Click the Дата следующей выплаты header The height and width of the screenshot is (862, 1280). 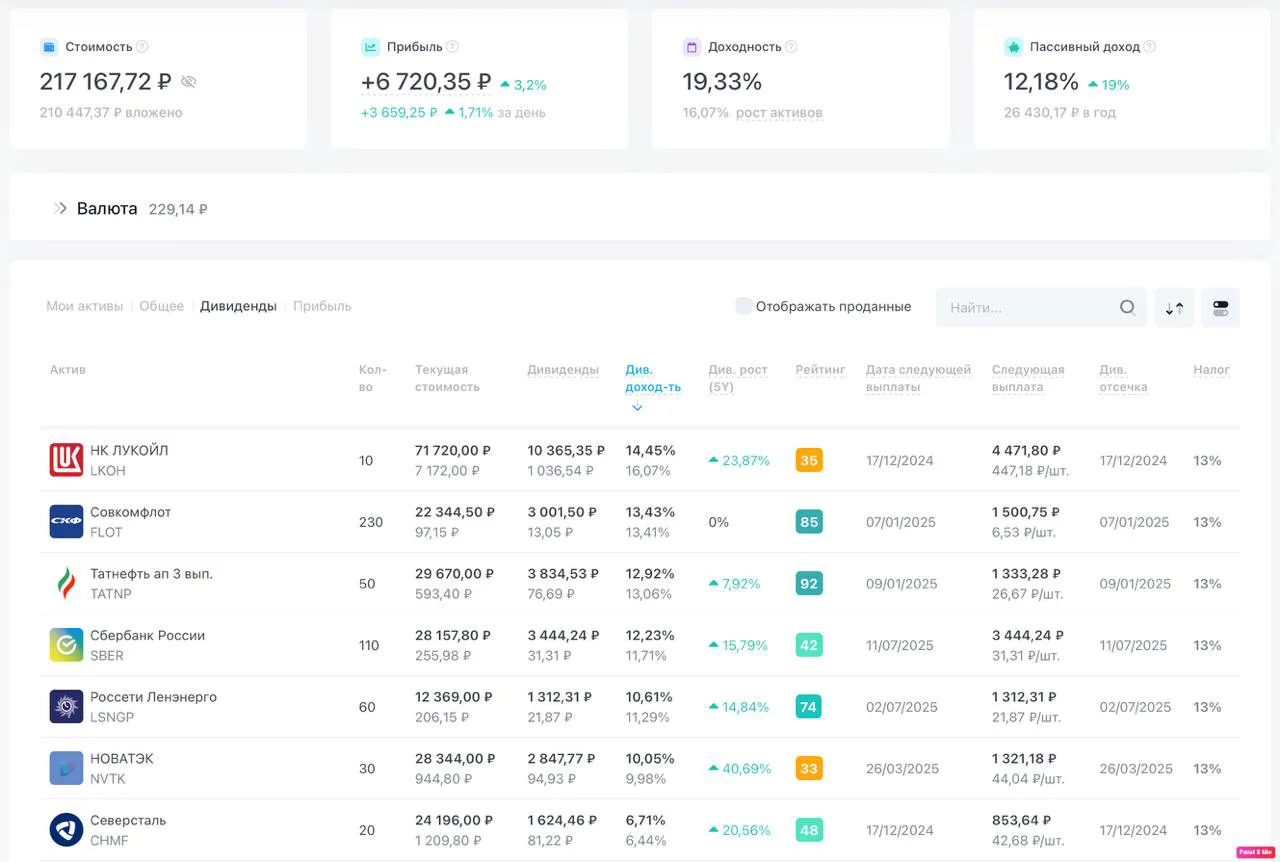coord(918,378)
